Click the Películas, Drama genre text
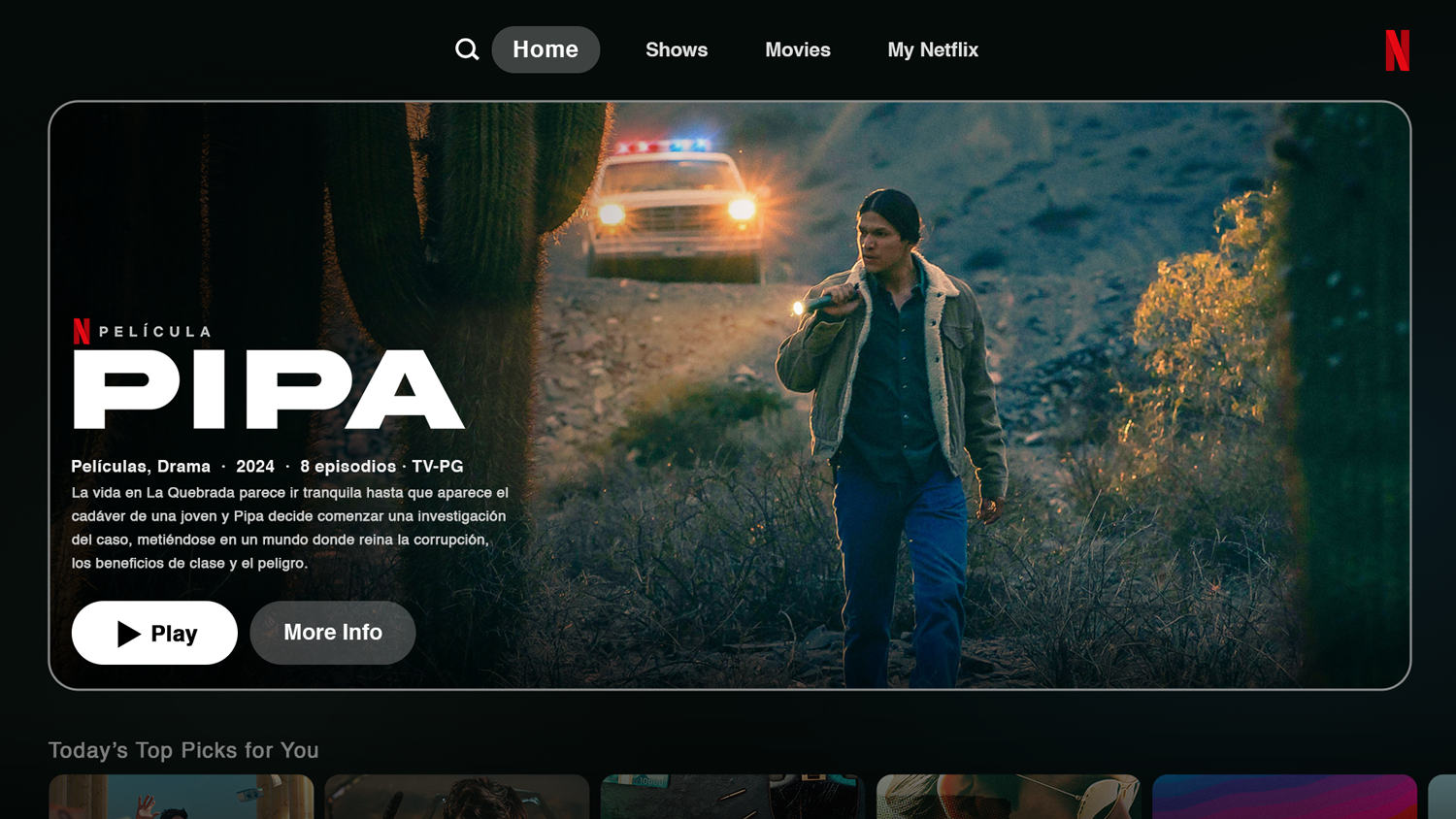This screenshot has width=1456, height=819. [x=141, y=467]
